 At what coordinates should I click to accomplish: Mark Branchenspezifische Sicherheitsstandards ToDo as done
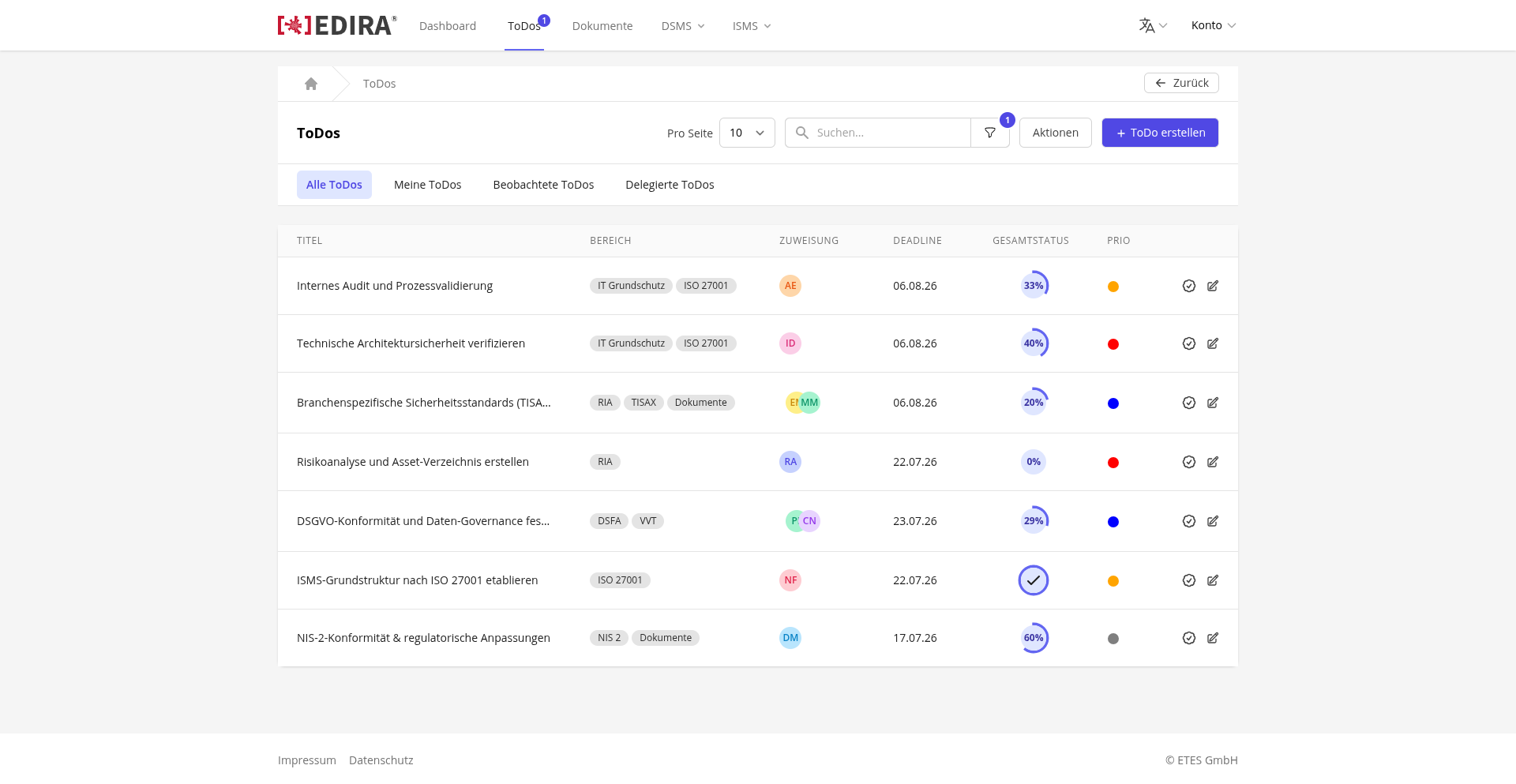pos(1189,403)
